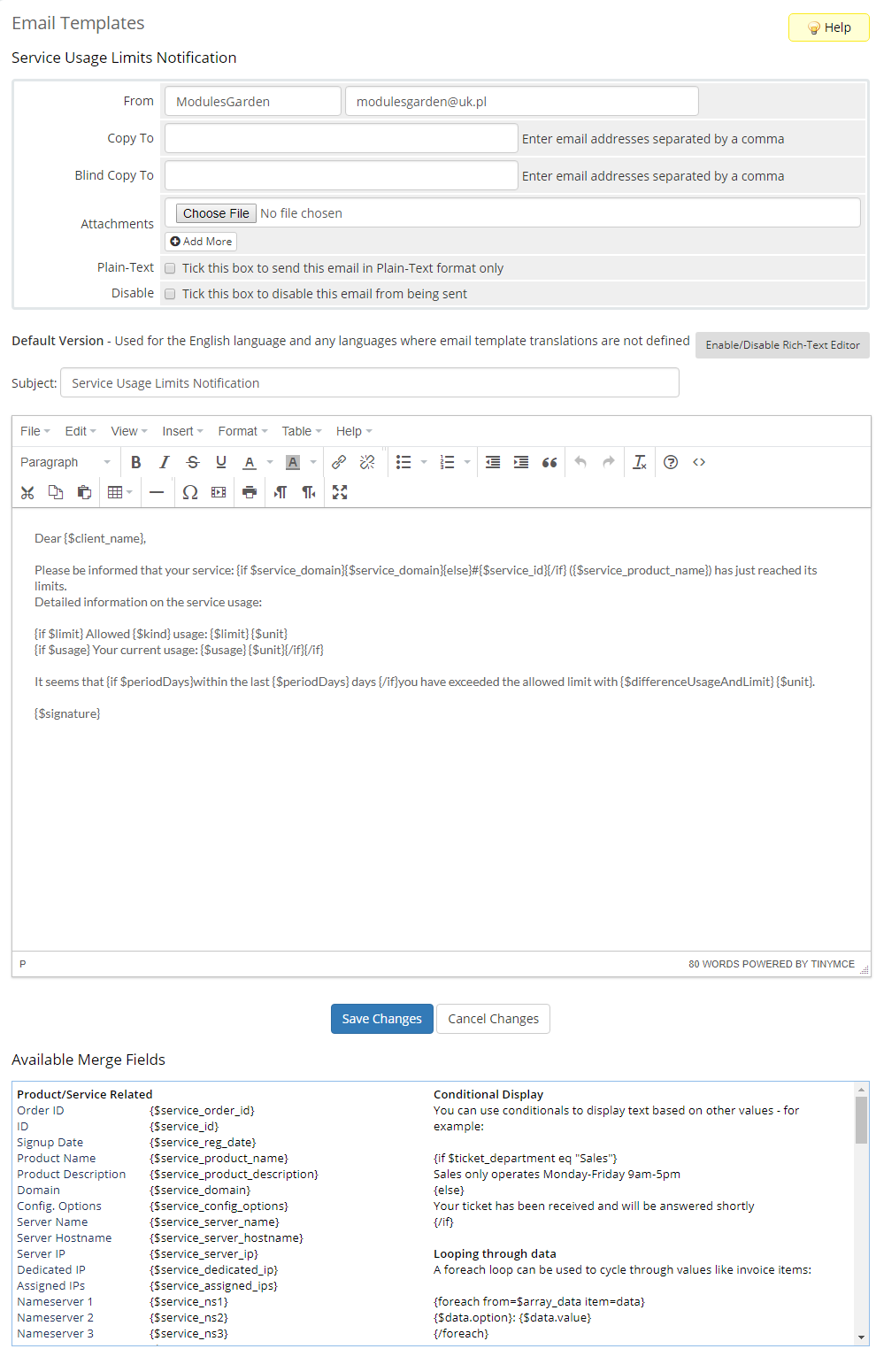Screen dimensions: 876x1372
Task: Insert a special character with the omega icon
Action: (190, 492)
